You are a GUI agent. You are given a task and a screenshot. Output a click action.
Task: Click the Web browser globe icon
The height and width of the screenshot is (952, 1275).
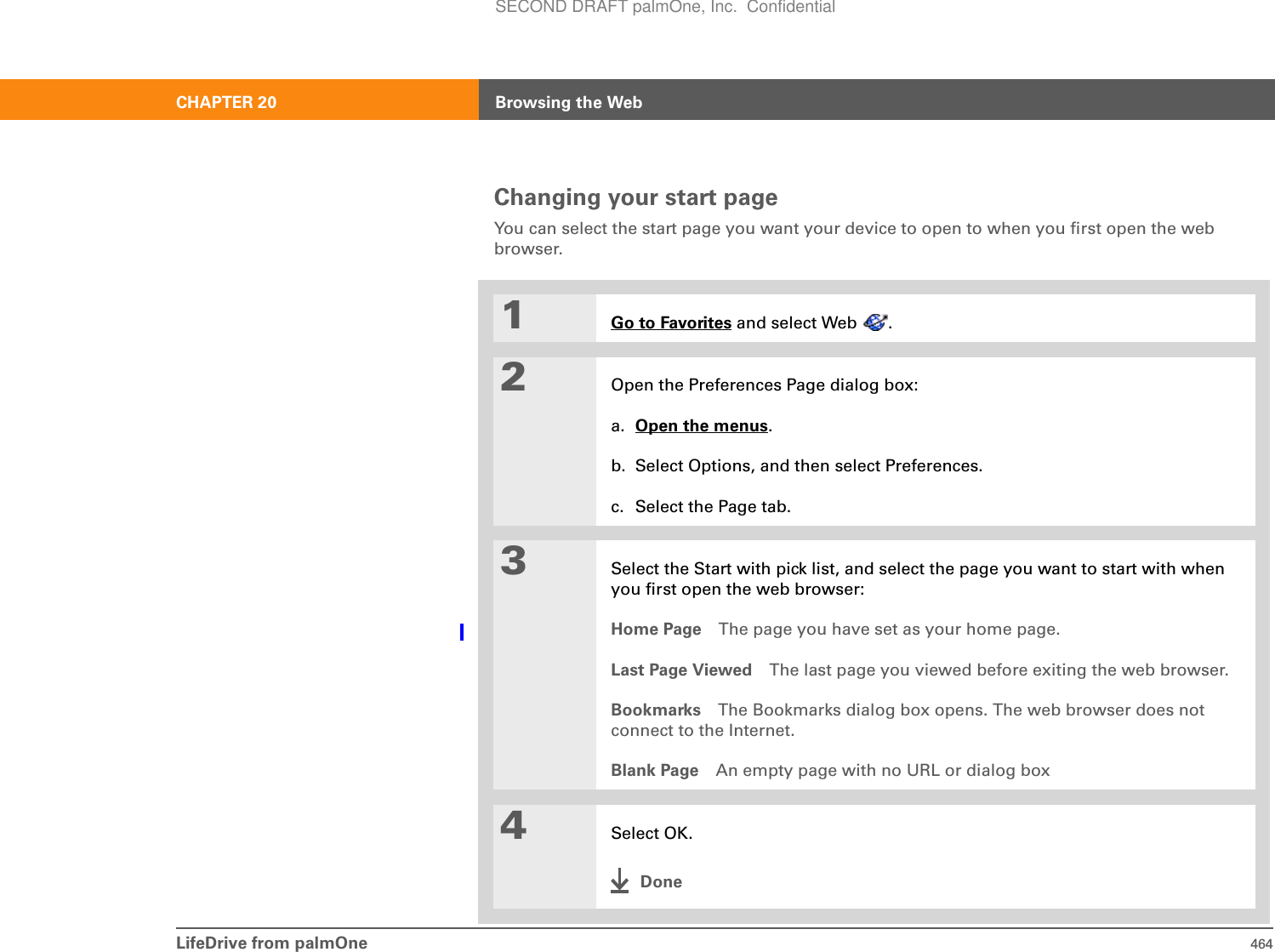click(874, 322)
